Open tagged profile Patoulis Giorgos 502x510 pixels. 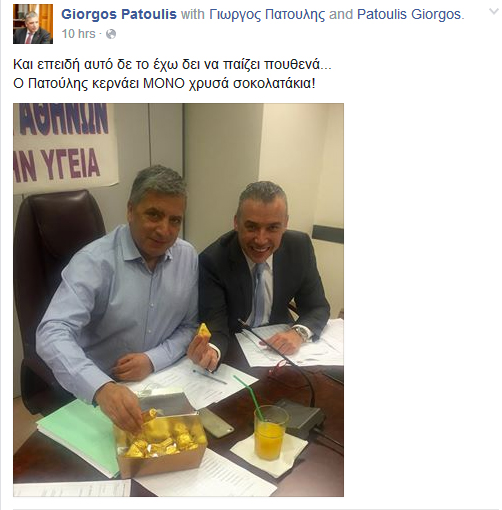409,14
